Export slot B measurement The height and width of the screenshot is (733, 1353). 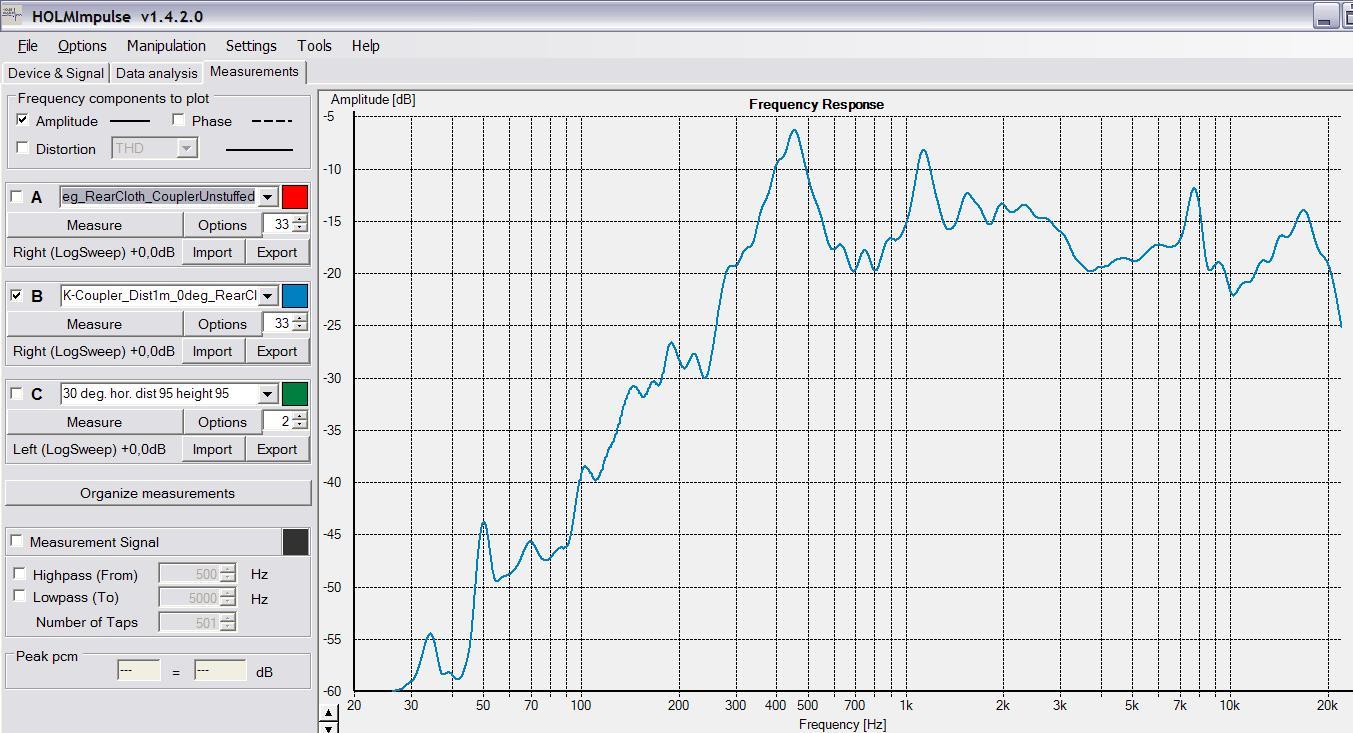pyautogui.click(x=277, y=351)
